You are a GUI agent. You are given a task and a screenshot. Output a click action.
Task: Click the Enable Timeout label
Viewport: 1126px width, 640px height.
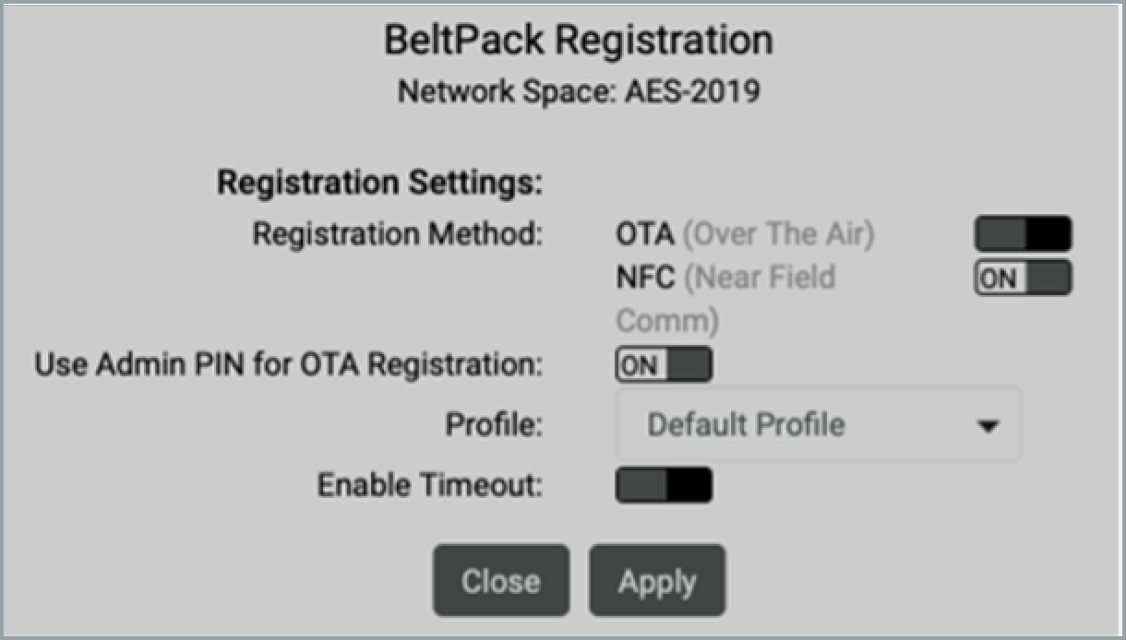tap(430, 485)
